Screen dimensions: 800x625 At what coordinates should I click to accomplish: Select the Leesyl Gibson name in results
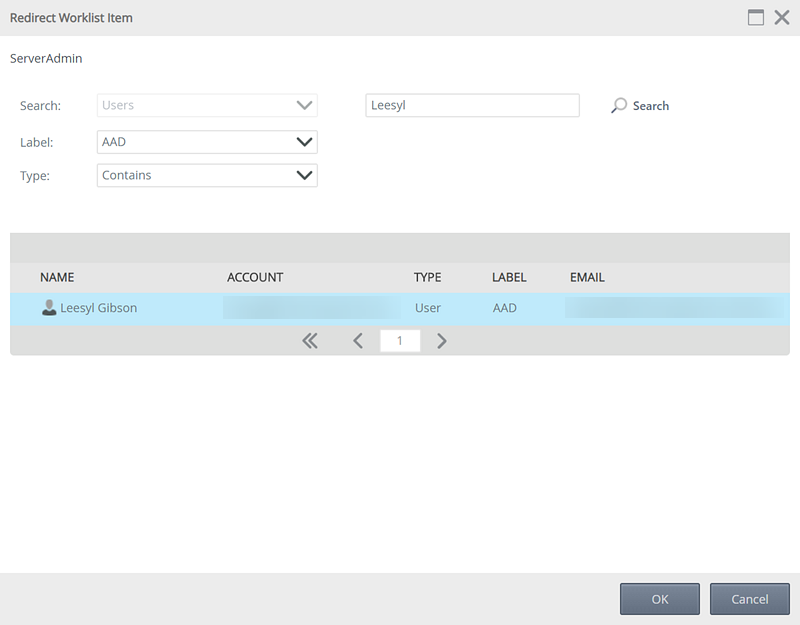coord(98,308)
